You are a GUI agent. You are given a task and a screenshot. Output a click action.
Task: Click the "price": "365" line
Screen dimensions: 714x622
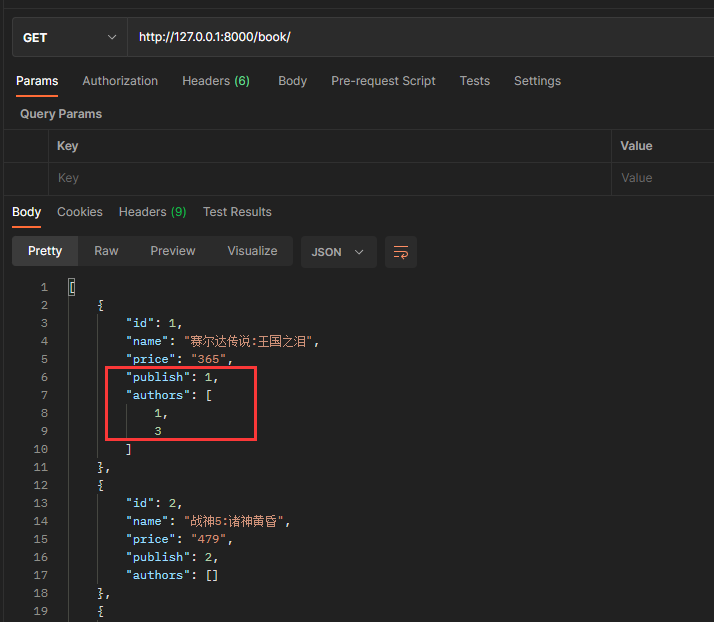tap(180, 359)
